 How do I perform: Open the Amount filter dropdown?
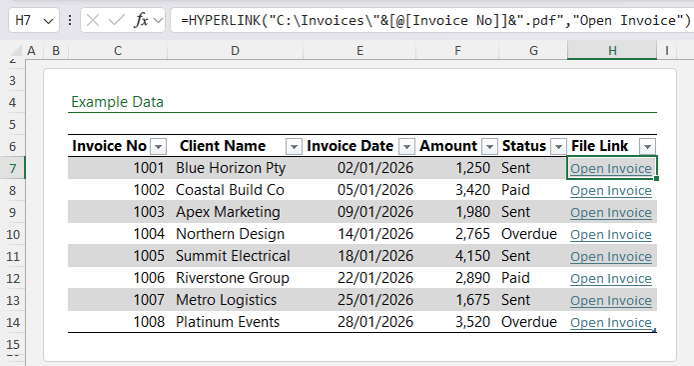(490, 146)
